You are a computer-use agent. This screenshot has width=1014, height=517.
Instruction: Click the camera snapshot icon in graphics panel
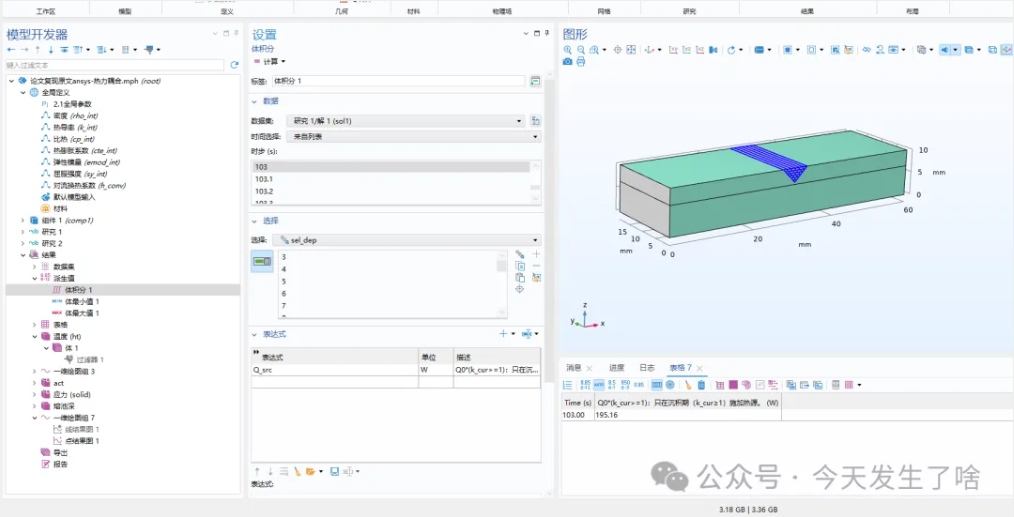click(x=567, y=61)
